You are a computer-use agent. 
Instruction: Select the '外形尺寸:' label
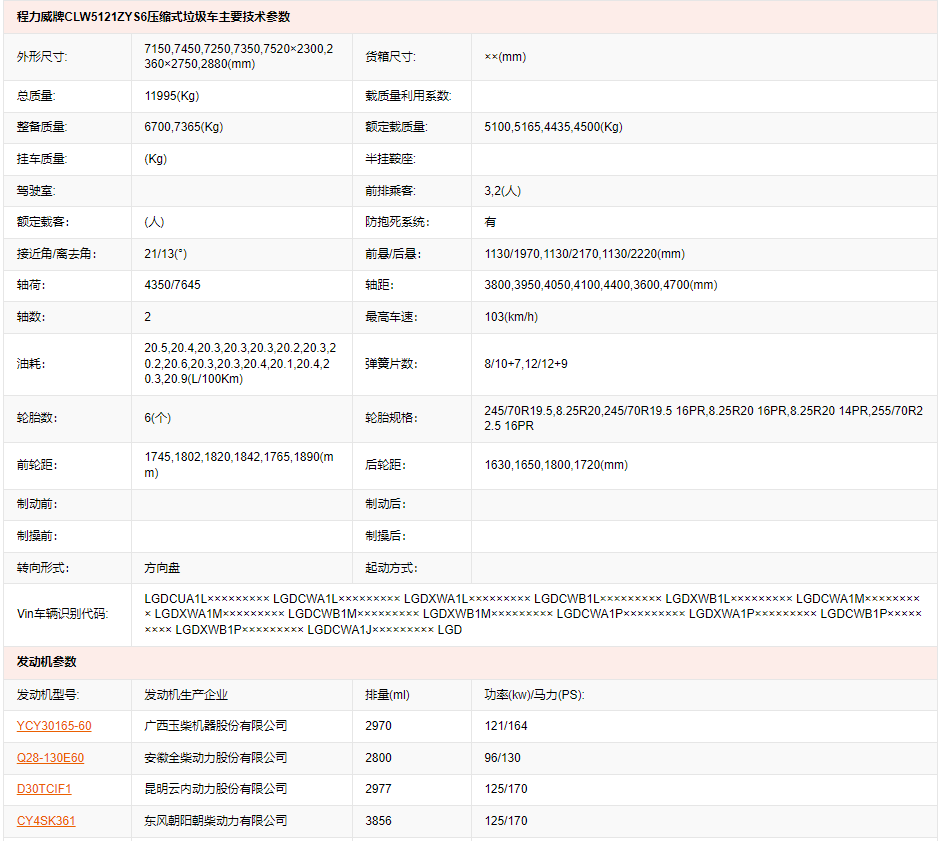[42, 57]
